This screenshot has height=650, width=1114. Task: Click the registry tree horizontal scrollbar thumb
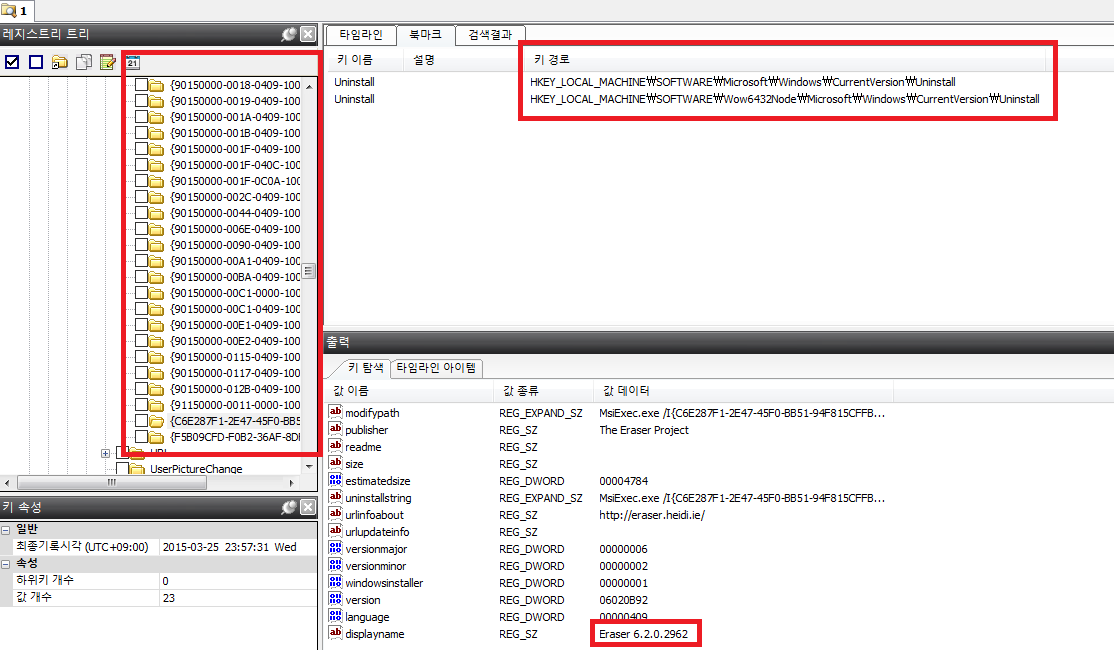point(112,482)
